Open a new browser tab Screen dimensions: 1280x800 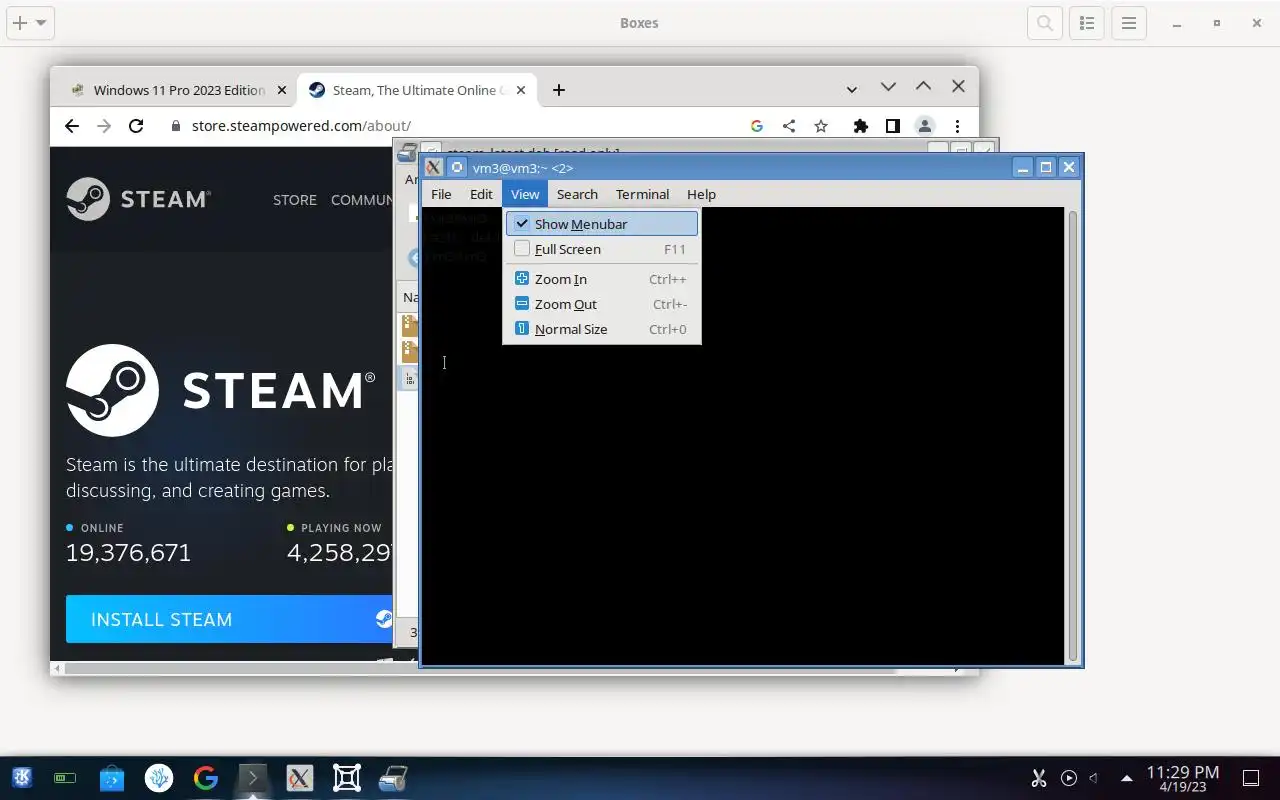click(x=559, y=90)
